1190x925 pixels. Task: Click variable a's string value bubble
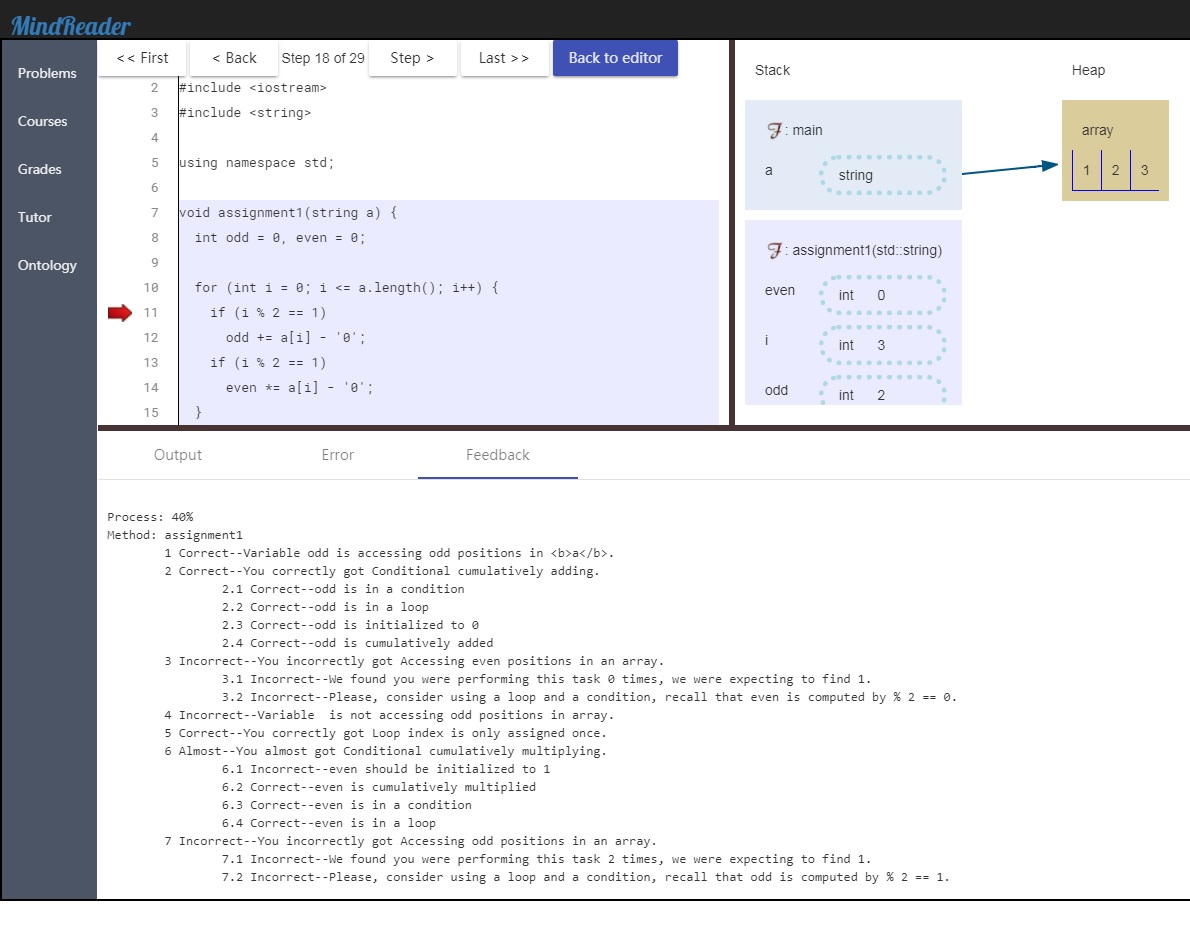click(881, 175)
